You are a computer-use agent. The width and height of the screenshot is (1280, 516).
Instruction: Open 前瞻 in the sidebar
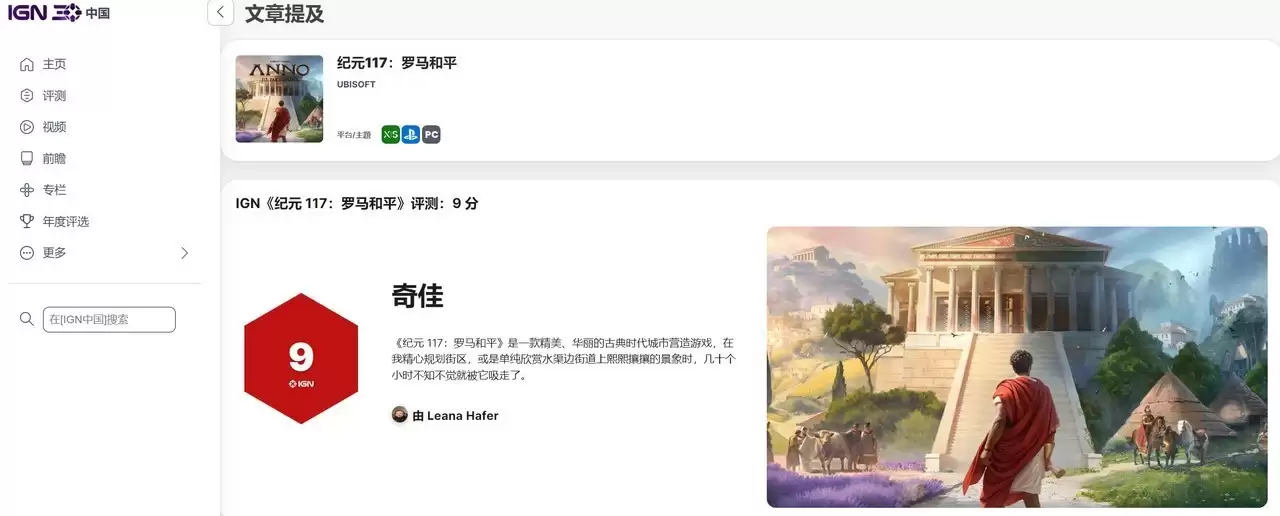point(54,158)
